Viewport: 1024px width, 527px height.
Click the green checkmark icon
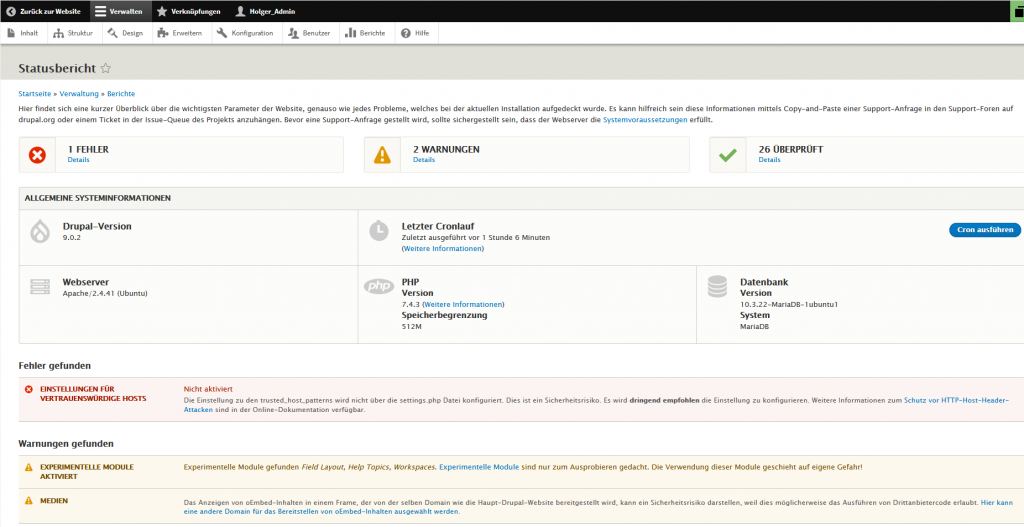pos(727,154)
